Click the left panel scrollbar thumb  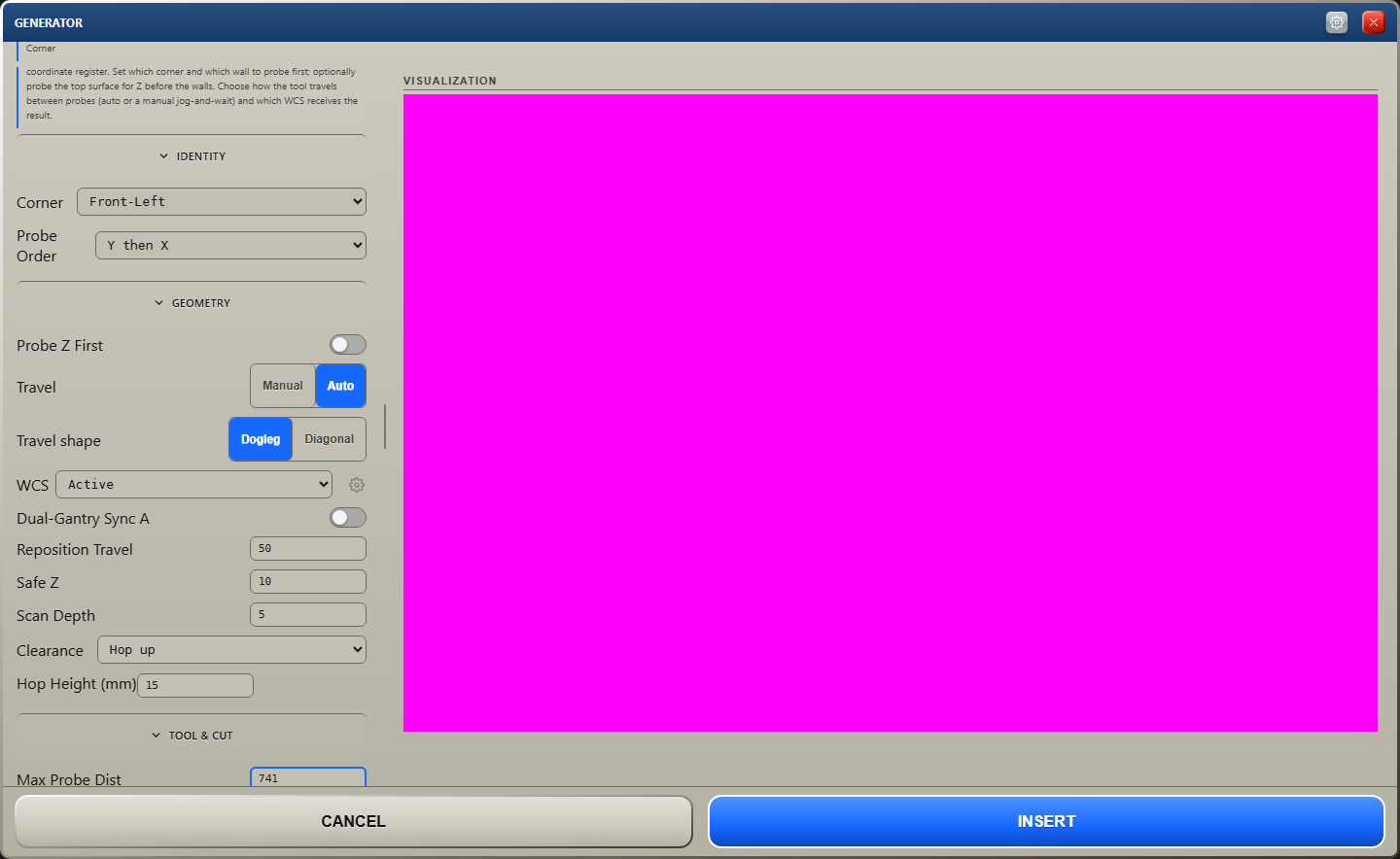(385, 427)
